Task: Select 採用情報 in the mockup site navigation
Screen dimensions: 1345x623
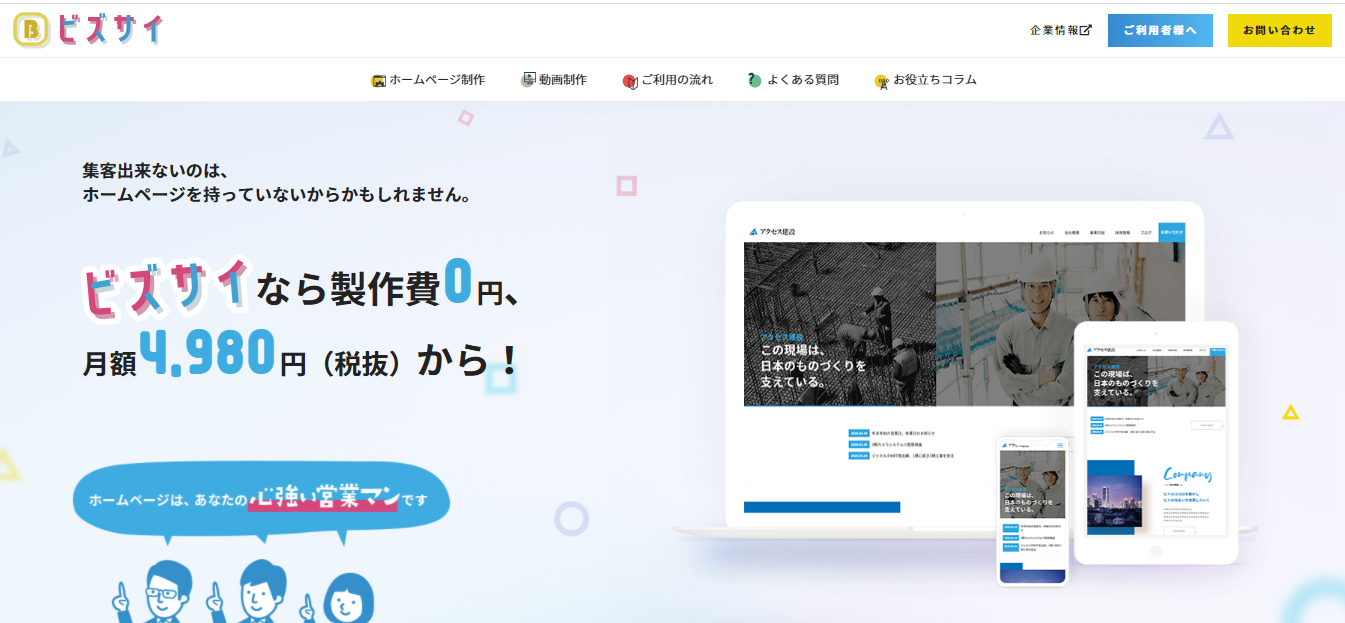Action: pos(1121,231)
